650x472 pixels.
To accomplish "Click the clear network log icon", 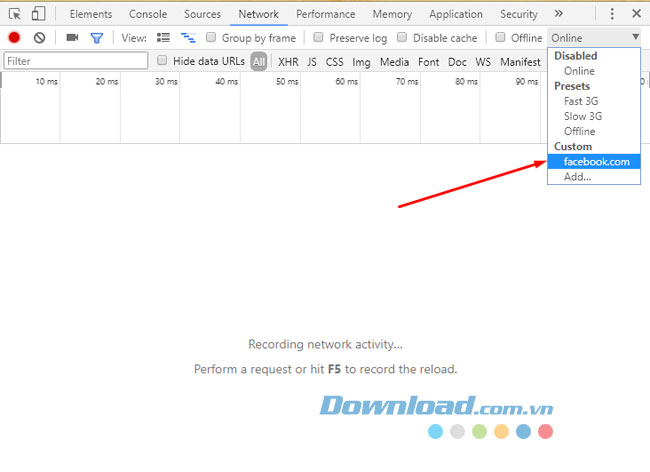I will click(x=39, y=37).
